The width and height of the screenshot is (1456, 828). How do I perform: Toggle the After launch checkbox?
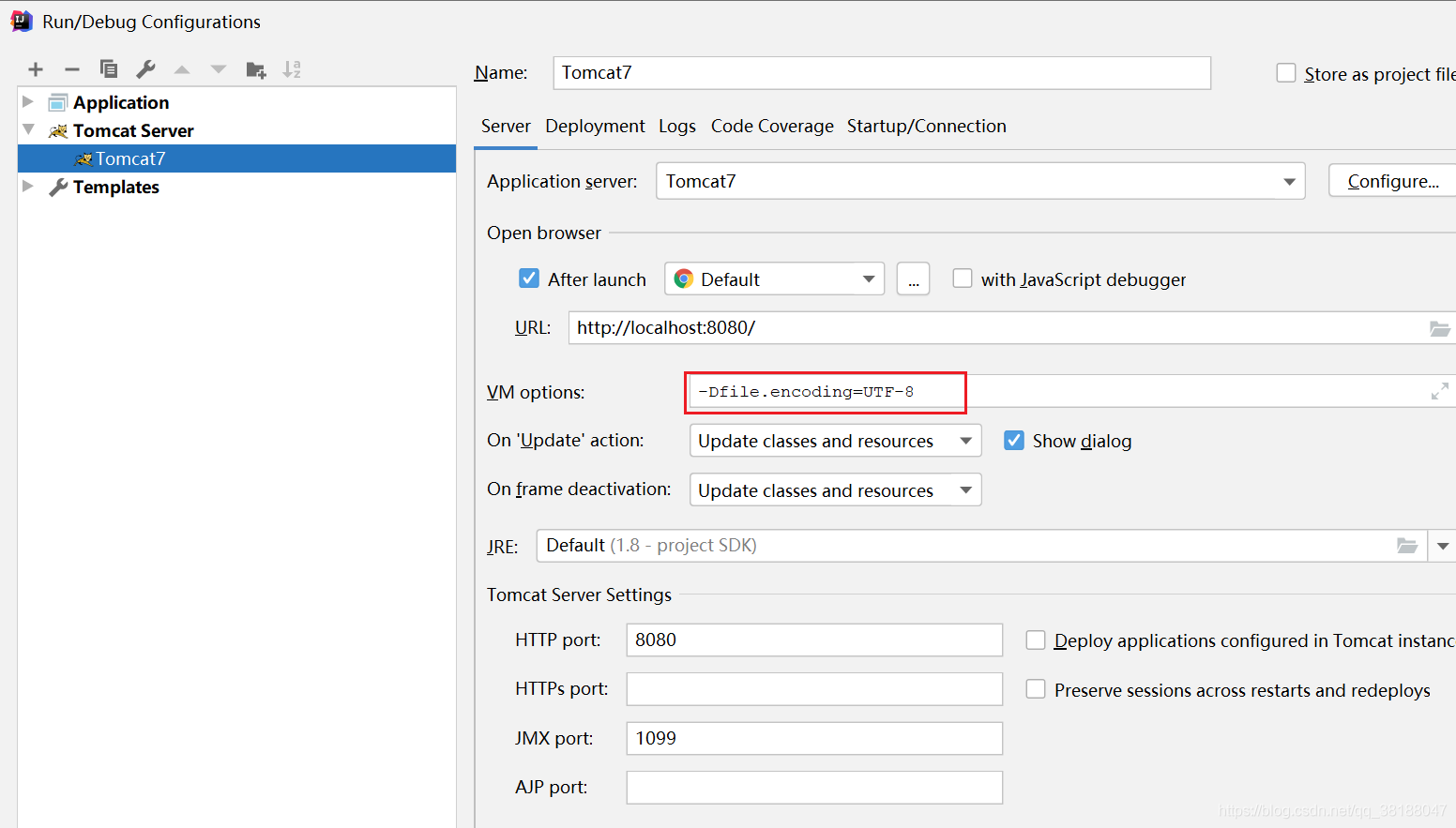tap(529, 279)
